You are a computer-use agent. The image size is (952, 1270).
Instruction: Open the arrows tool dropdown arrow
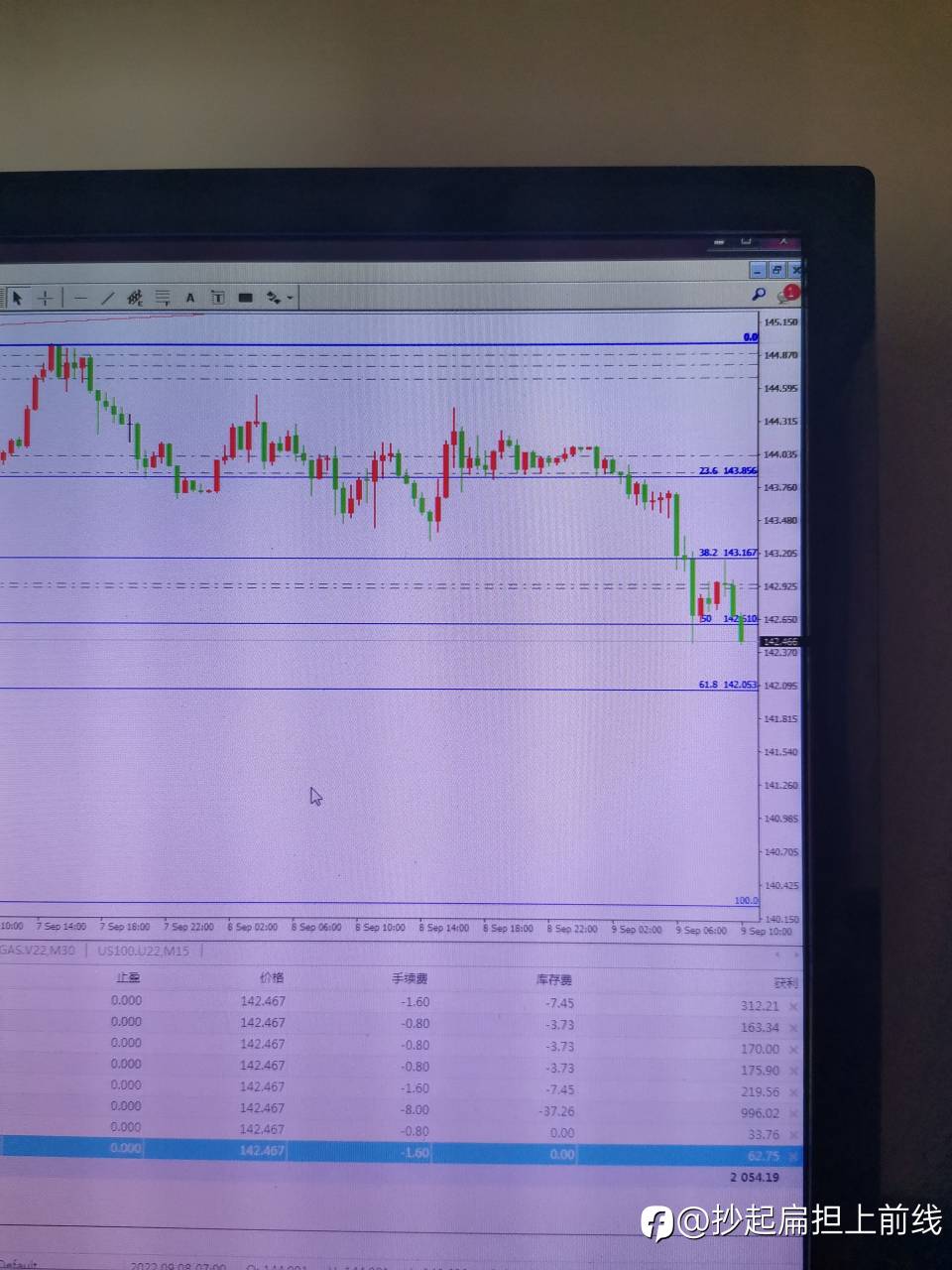[x=290, y=298]
